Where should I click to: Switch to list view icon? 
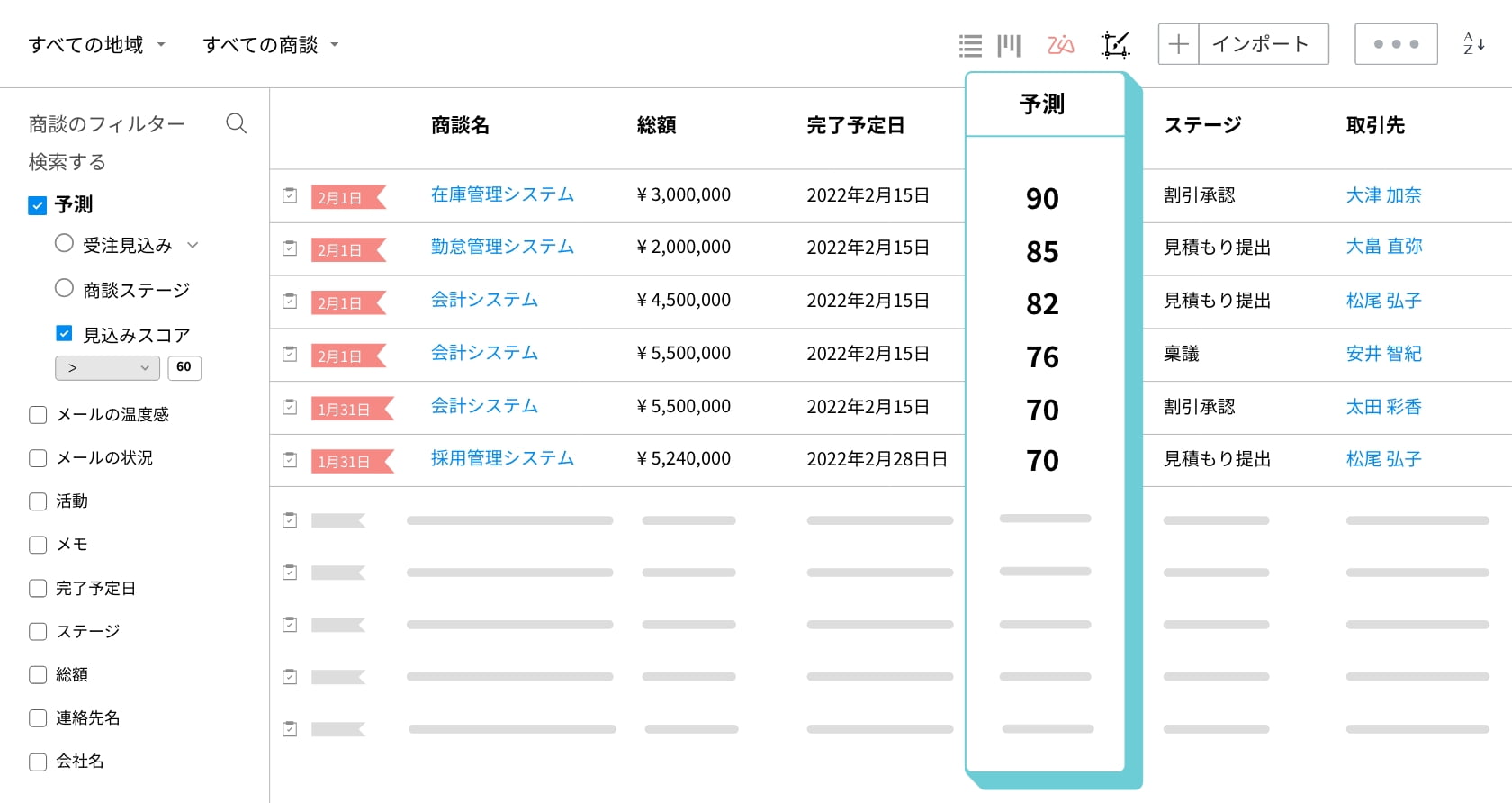[x=970, y=45]
